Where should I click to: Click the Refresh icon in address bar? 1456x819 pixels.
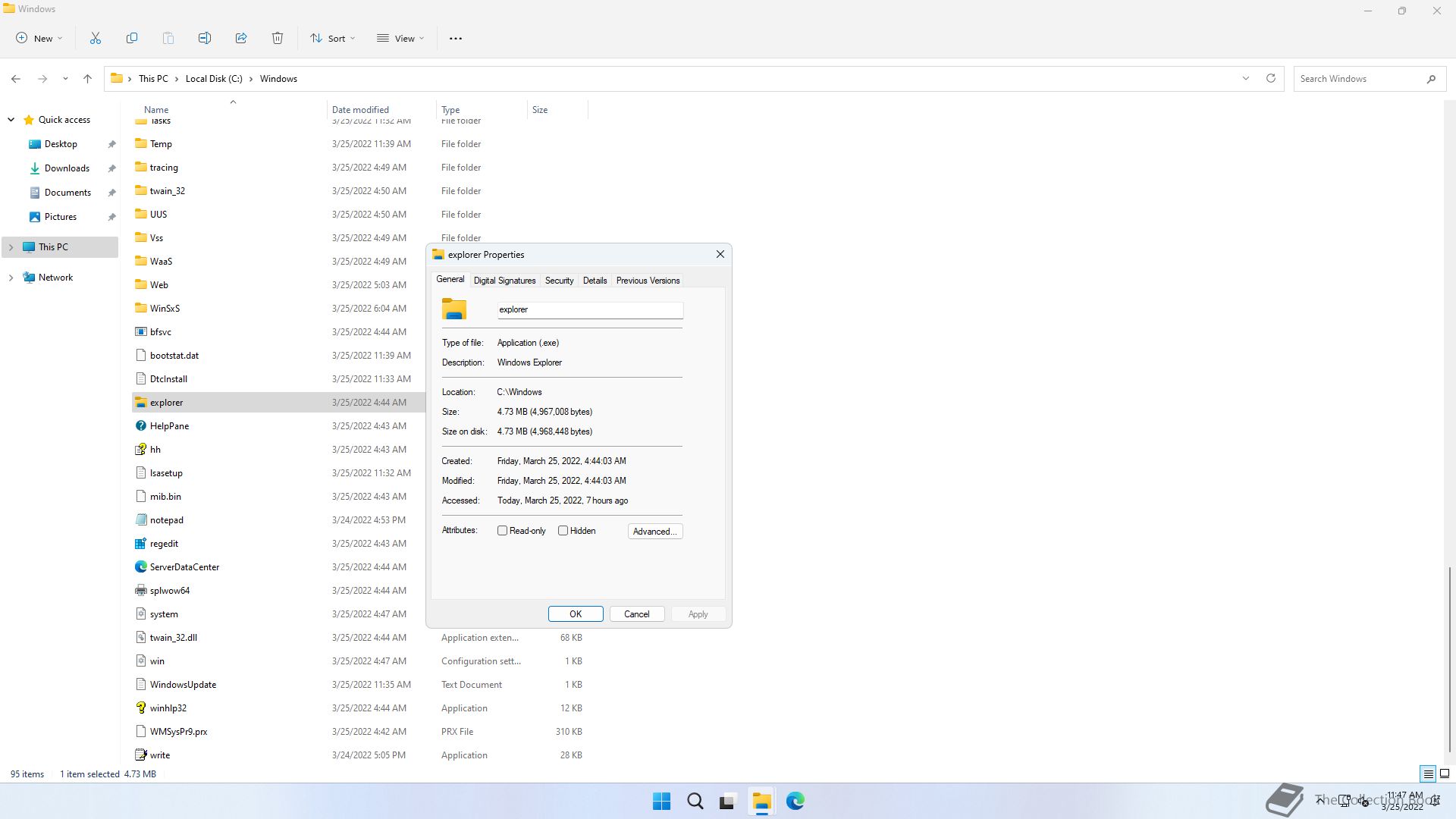[1271, 78]
